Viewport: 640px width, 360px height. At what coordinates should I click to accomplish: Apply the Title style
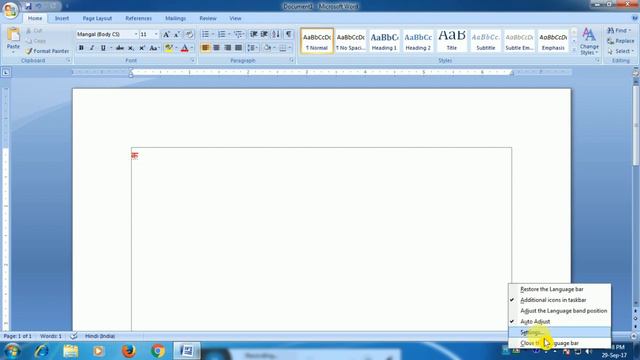click(452, 41)
